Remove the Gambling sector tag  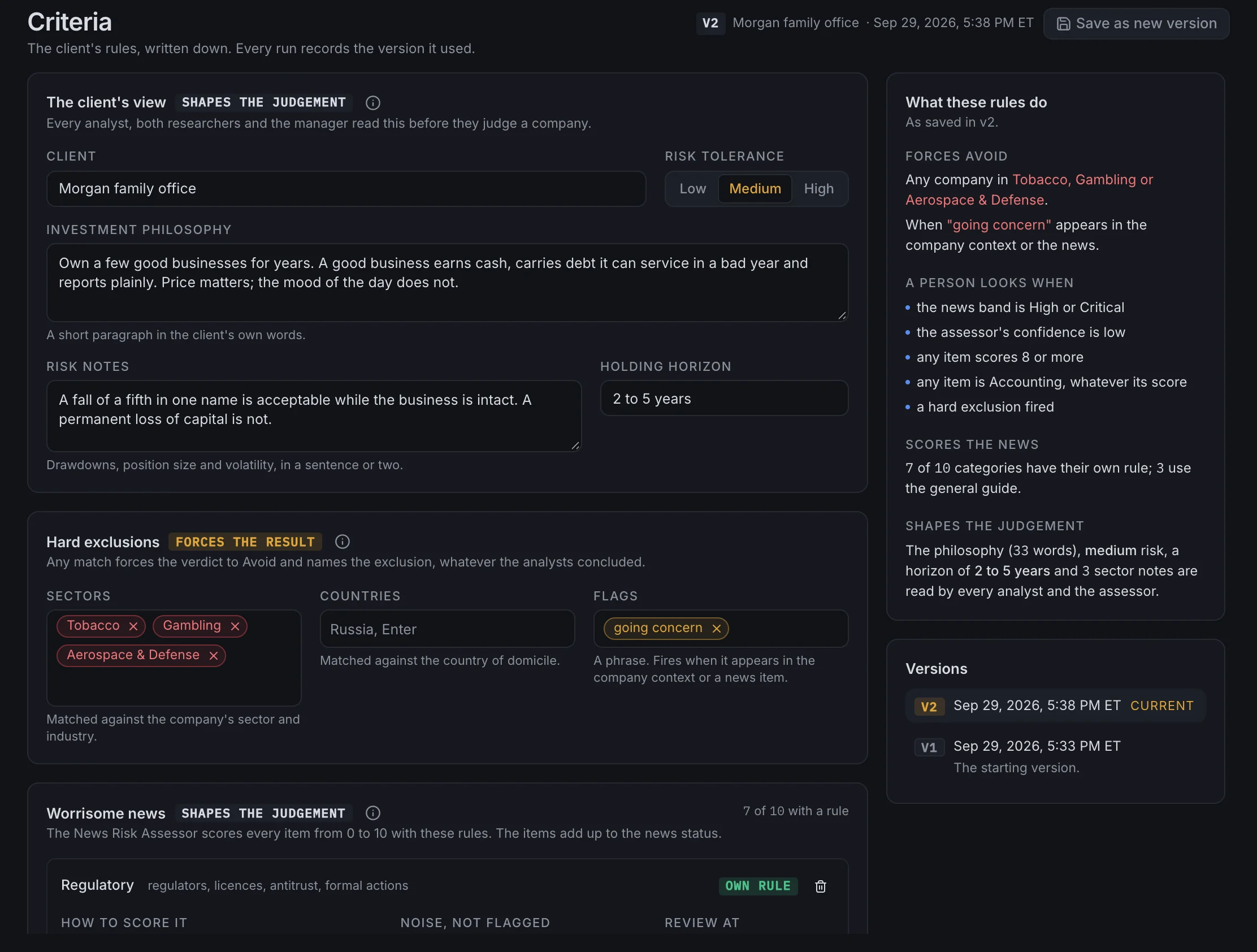235,626
